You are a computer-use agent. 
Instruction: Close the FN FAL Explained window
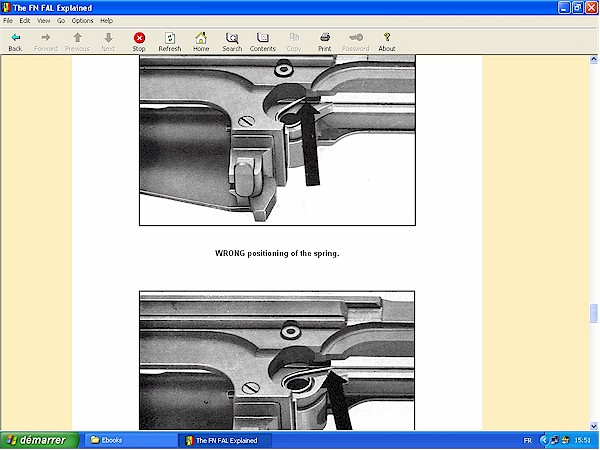pos(591,8)
